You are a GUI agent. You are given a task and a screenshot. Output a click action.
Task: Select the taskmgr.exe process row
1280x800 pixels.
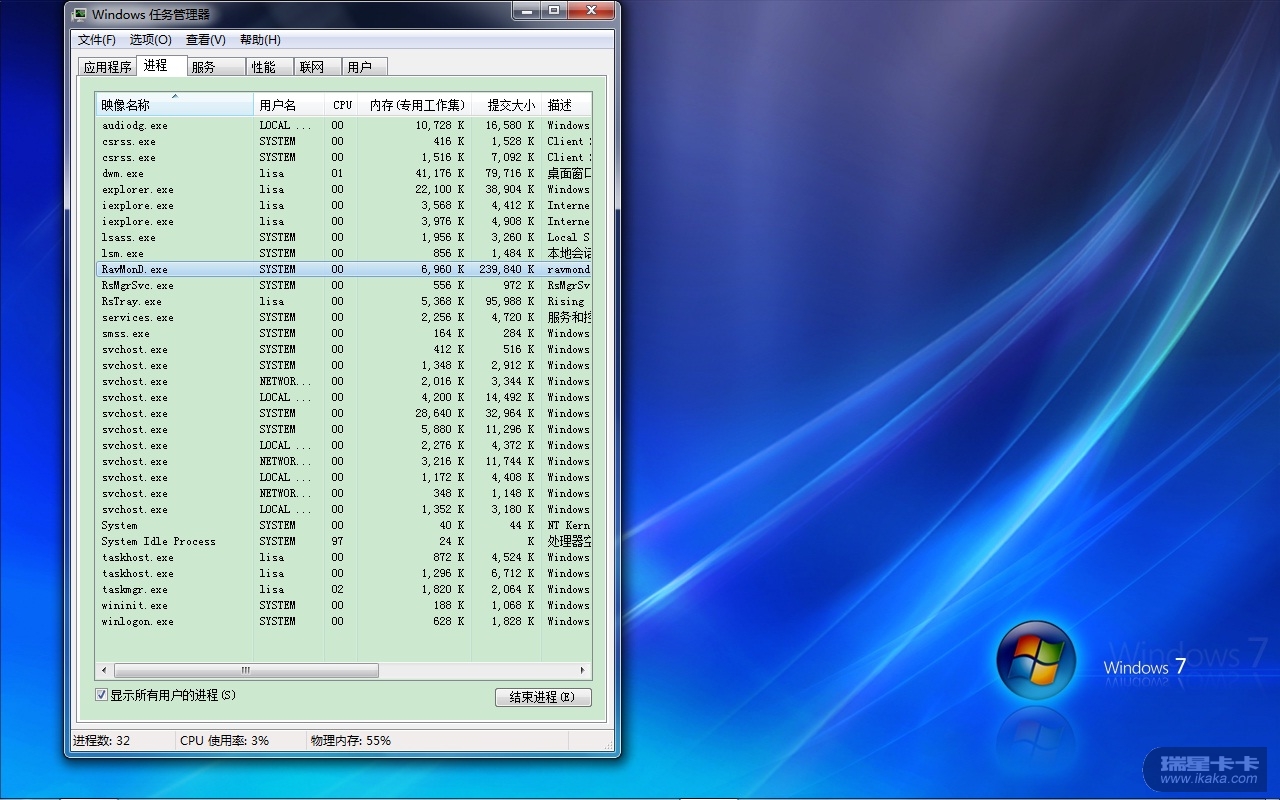[x=135, y=590]
